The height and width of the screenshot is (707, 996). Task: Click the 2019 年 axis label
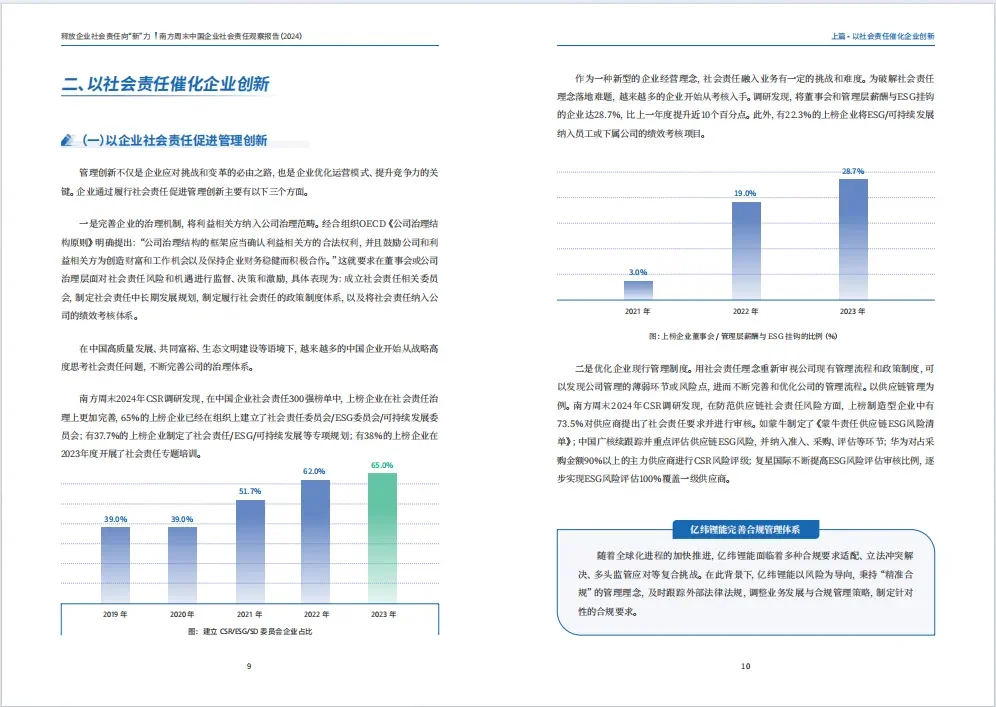pyautogui.click(x=115, y=614)
